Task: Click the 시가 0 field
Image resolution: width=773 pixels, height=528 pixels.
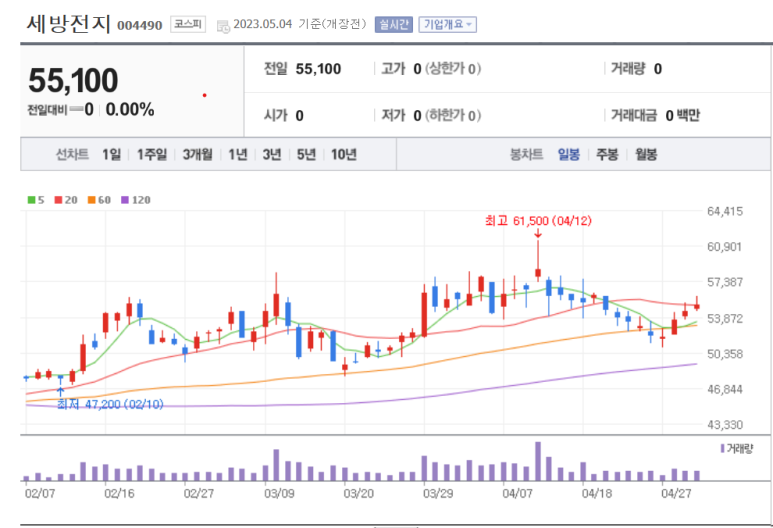Action: tap(283, 115)
